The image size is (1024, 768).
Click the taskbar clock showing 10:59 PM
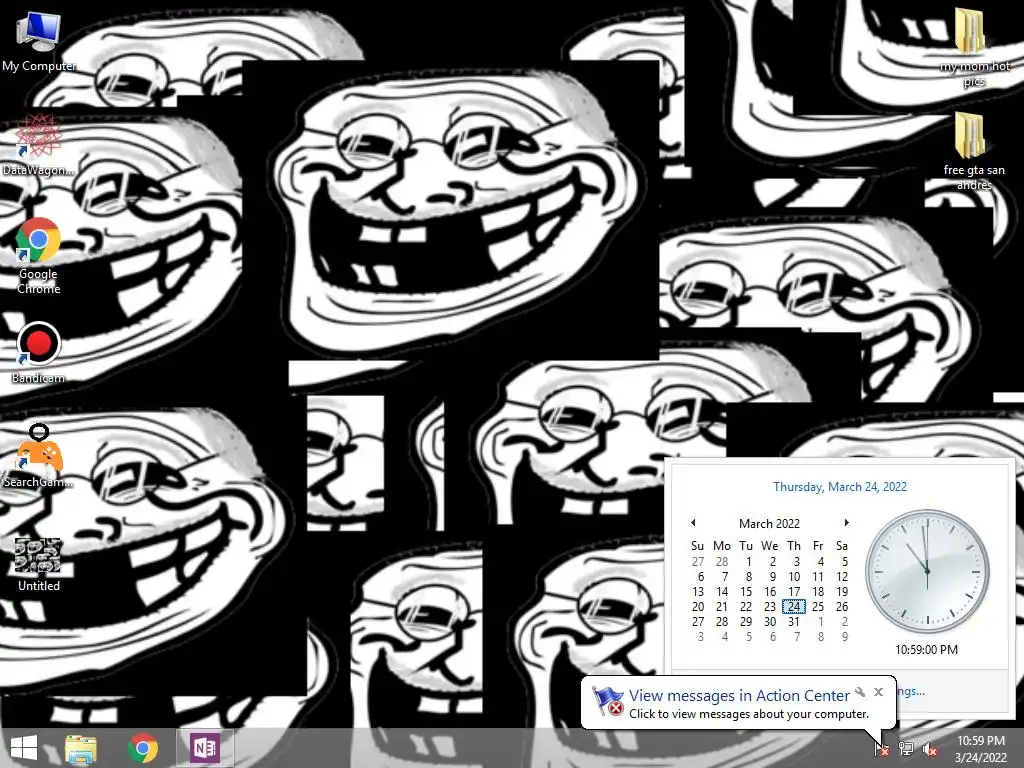tap(981, 748)
